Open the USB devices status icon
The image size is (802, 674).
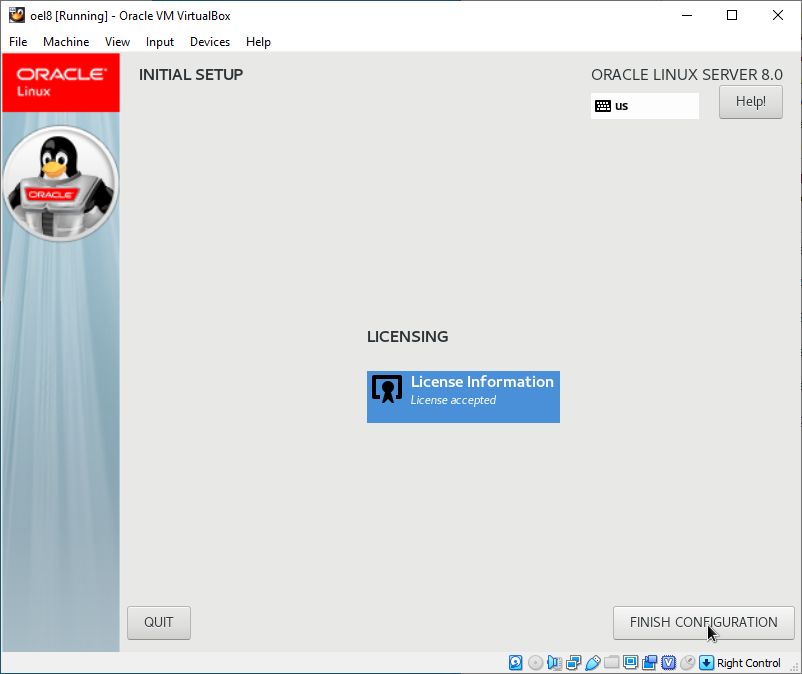pyautogui.click(x=593, y=663)
